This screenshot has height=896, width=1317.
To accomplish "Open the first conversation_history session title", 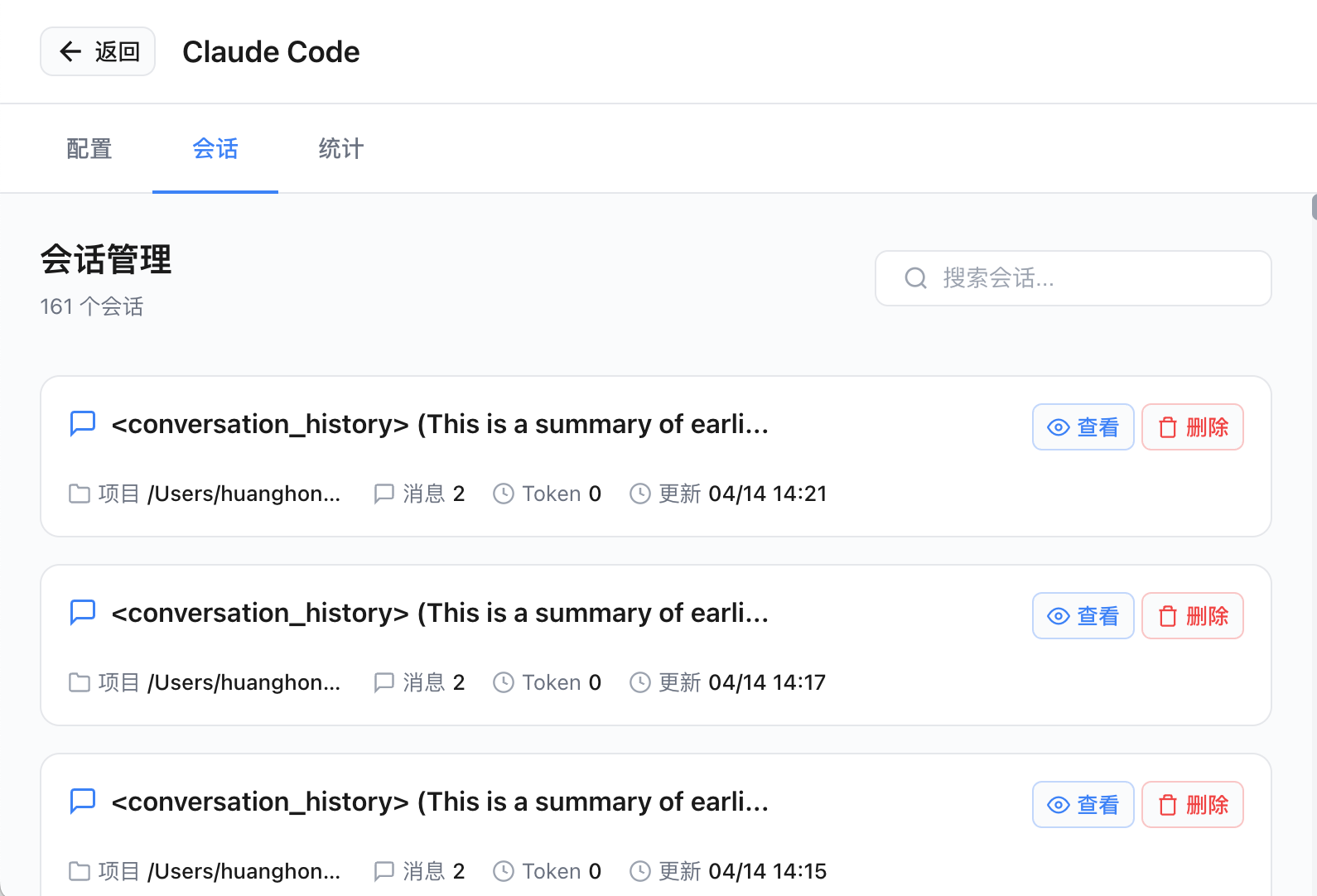I will point(440,424).
